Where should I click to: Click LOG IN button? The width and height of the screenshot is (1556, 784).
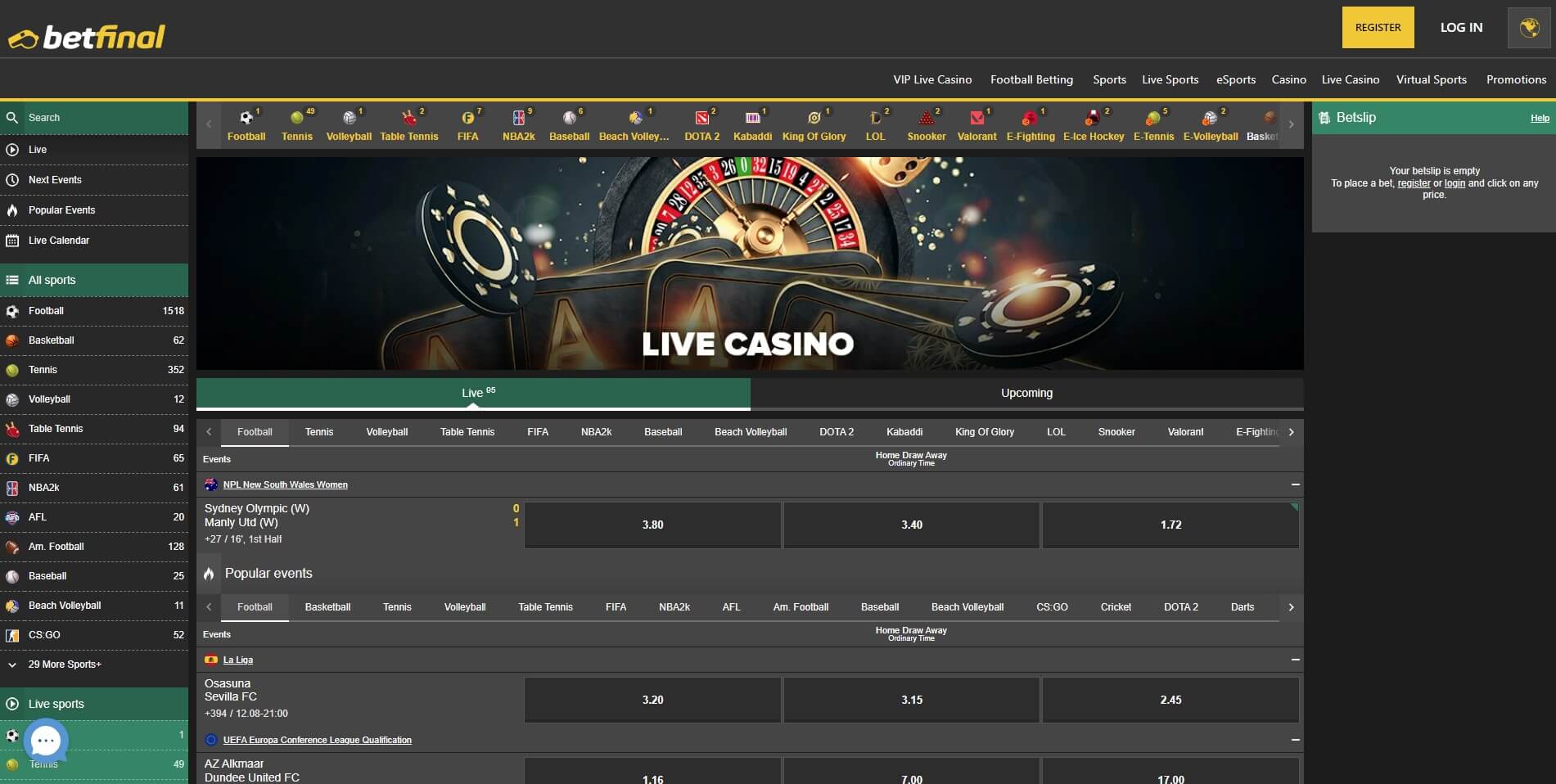[x=1461, y=28]
